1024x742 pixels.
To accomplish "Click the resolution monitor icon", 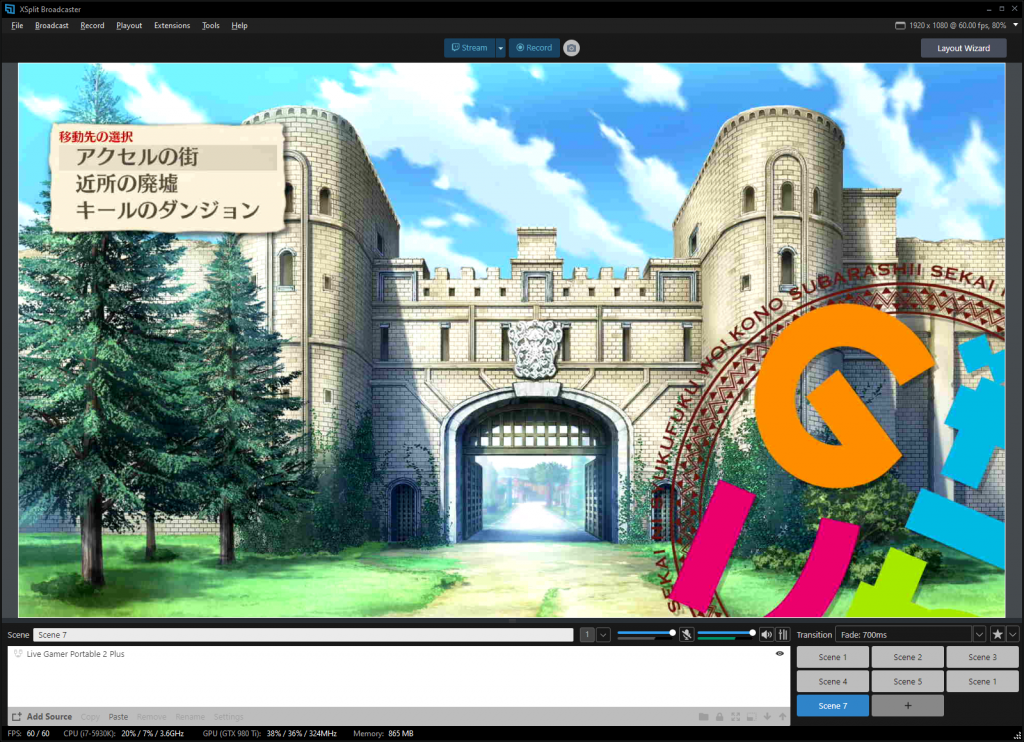I will pyautogui.click(x=900, y=25).
